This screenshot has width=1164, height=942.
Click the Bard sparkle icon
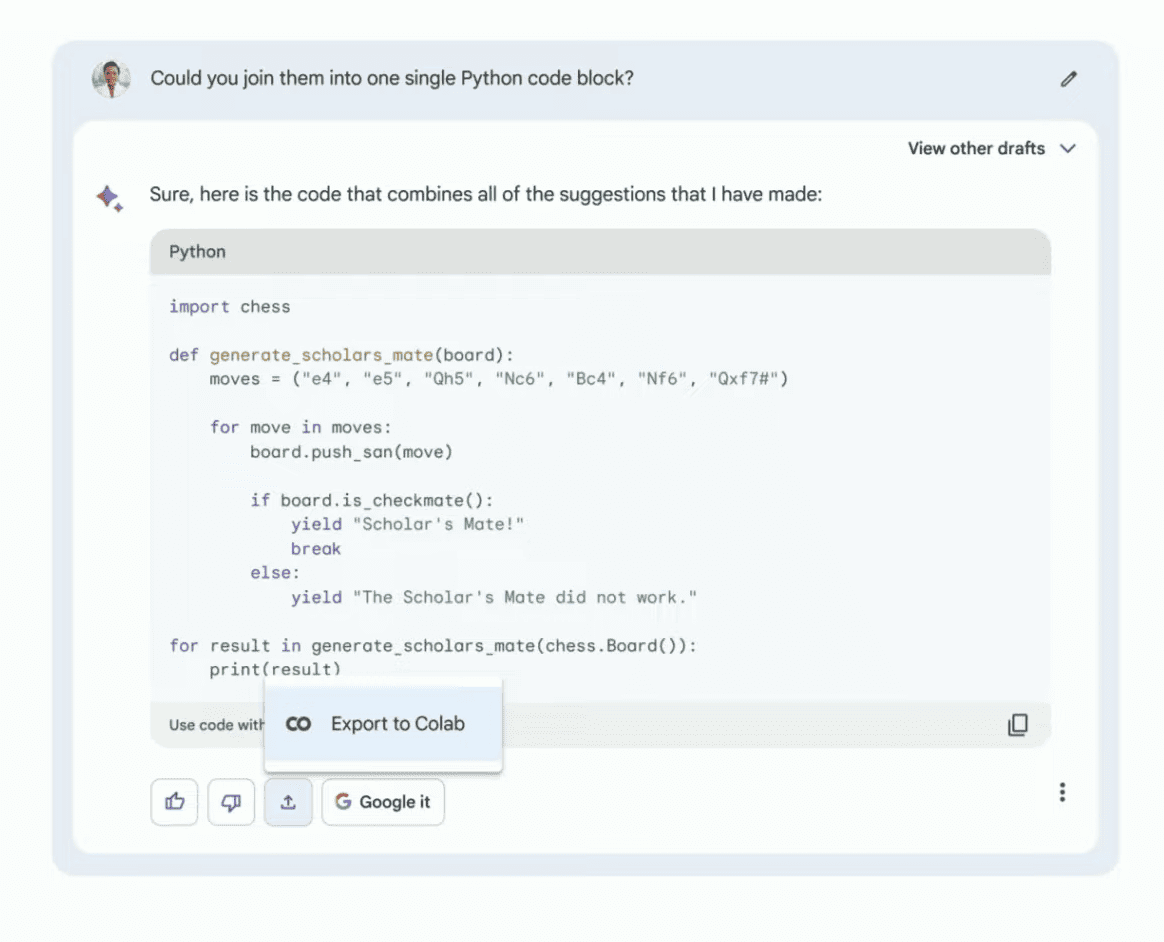point(110,196)
